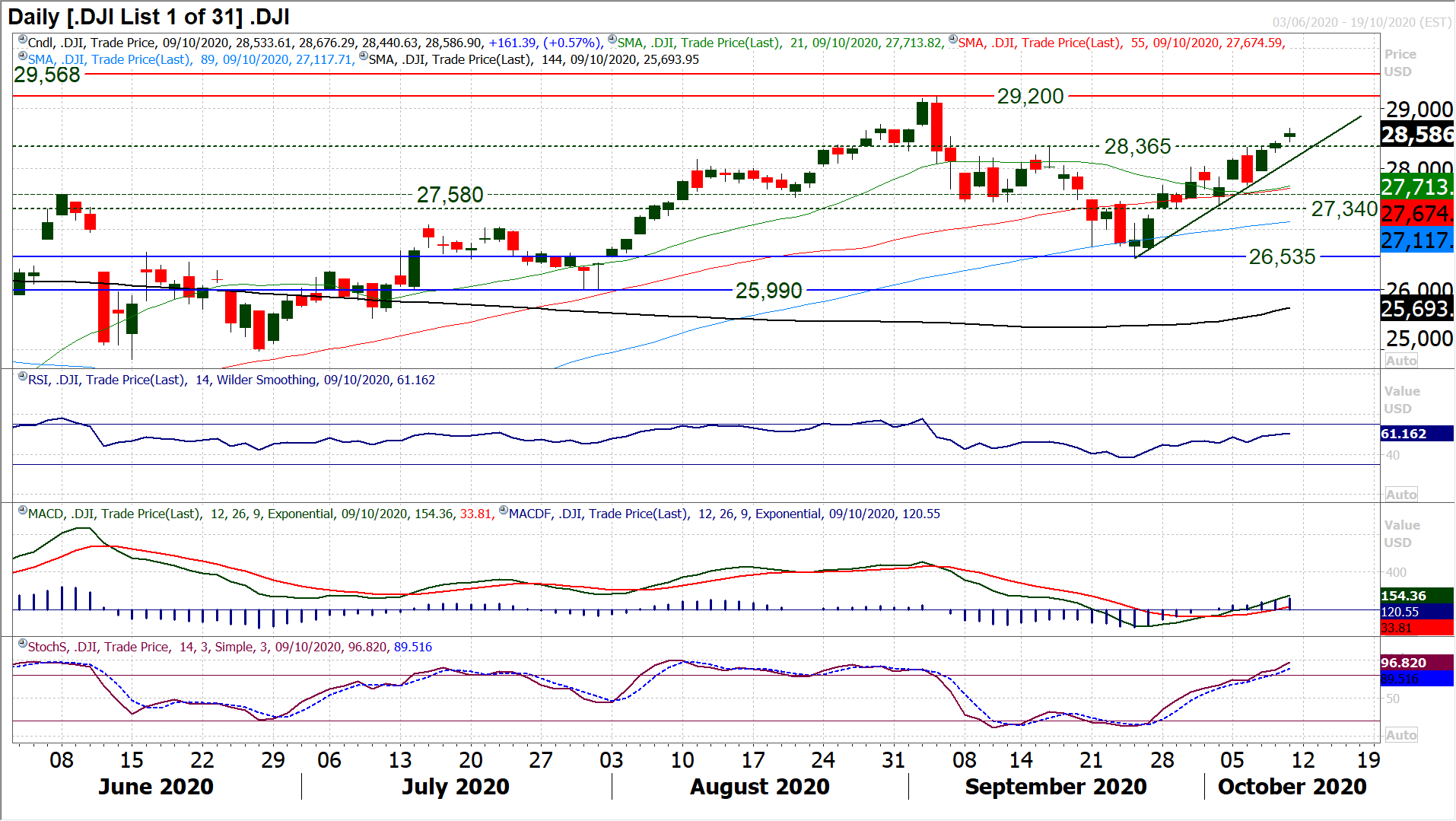Click the MACD legend text line
This screenshot has height=821, width=1456.
pyautogui.click(x=261, y=514)
